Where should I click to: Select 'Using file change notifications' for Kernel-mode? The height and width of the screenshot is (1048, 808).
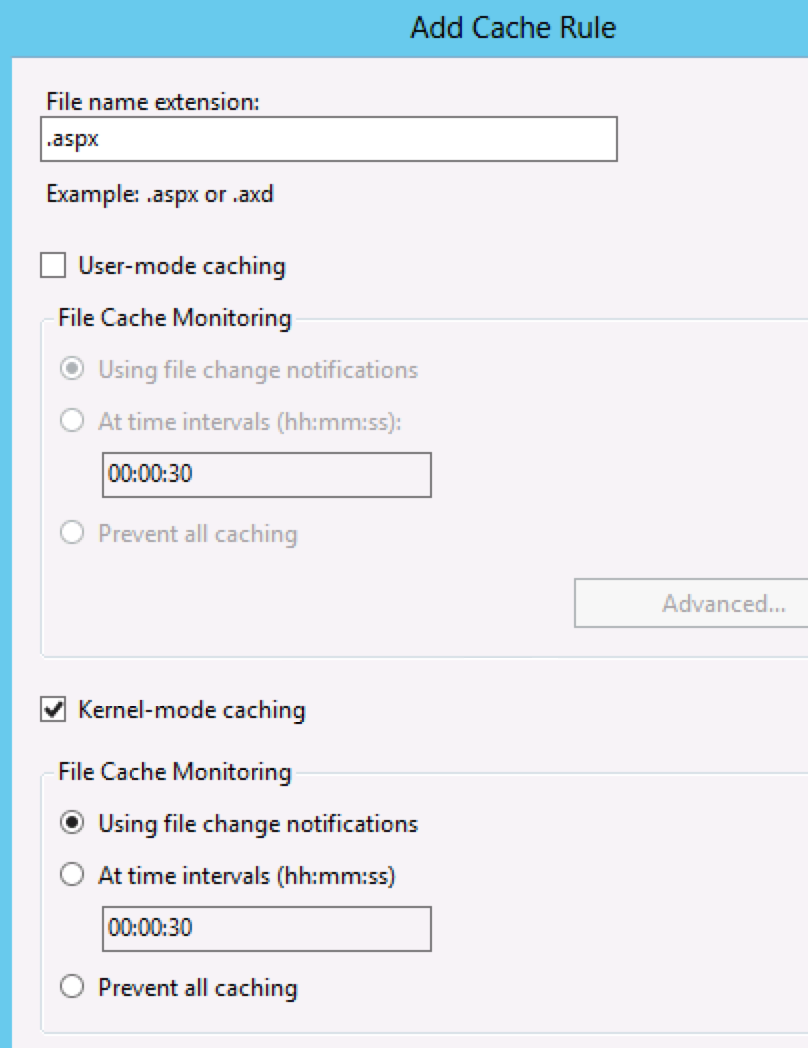[x=72, y=823]
